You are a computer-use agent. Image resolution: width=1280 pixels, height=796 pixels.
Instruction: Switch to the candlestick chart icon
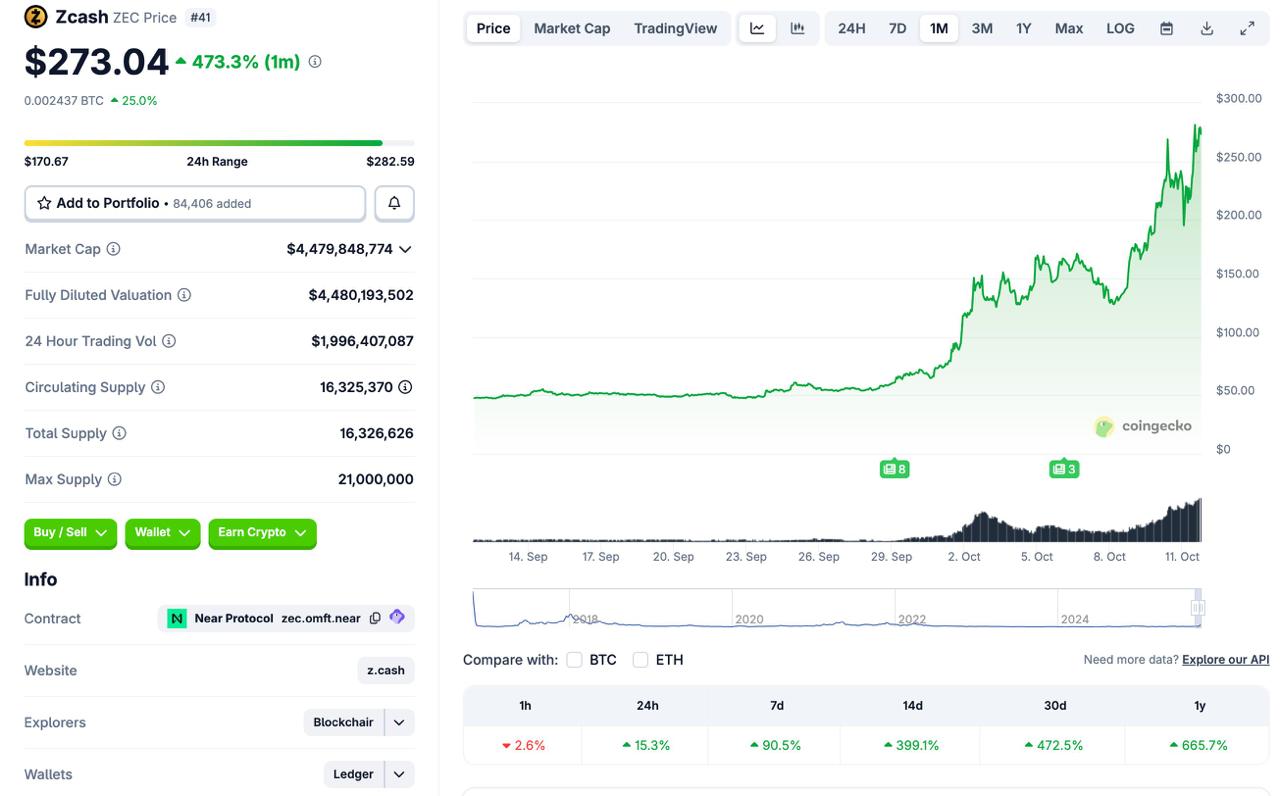[797, 28]
